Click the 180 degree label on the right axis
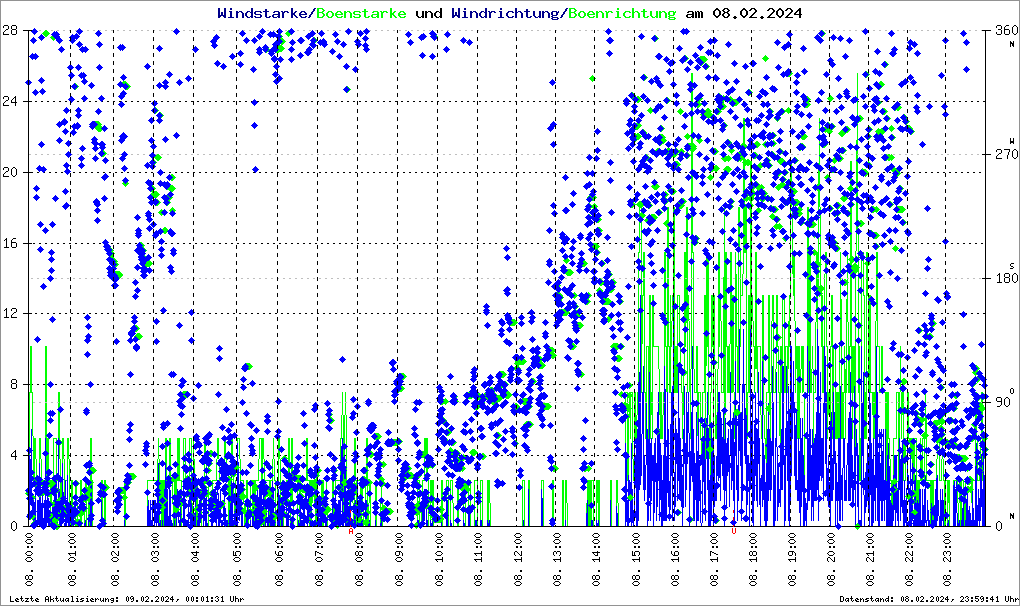This screenshot has width=1020, height=606. pyautogui.click(x=1000, y=278)
